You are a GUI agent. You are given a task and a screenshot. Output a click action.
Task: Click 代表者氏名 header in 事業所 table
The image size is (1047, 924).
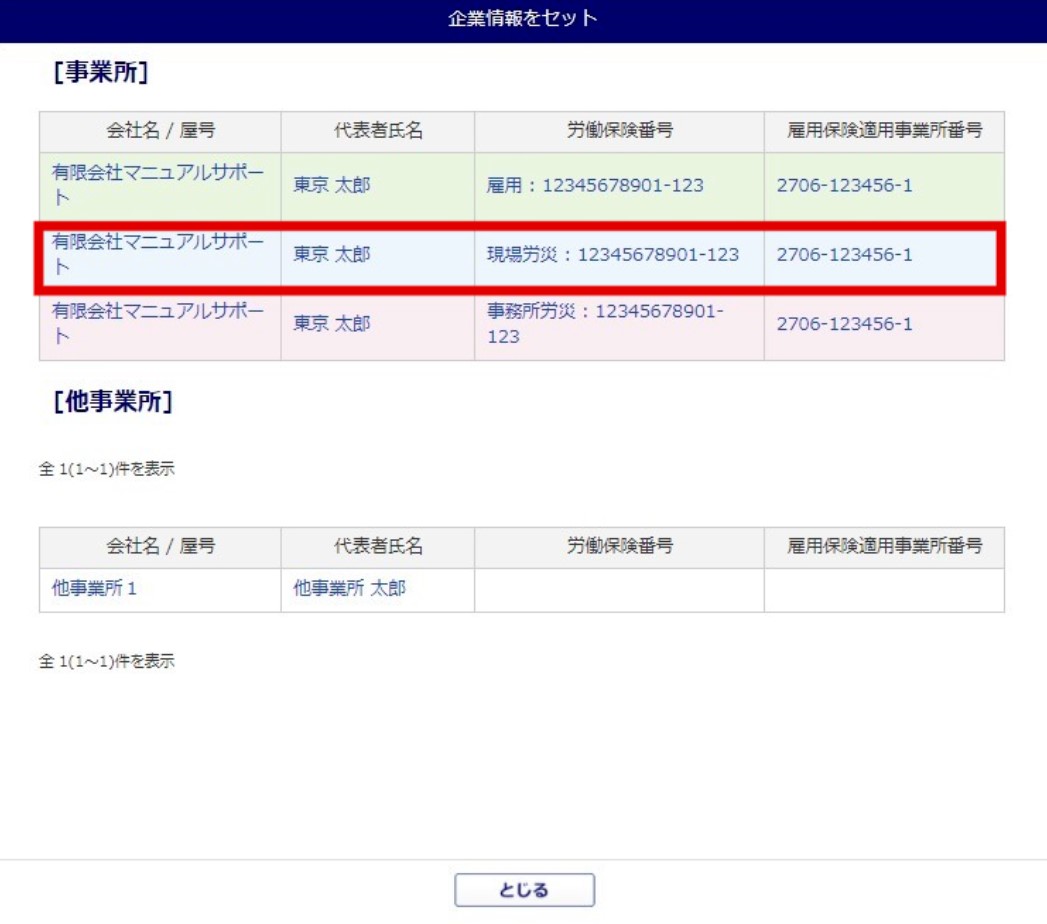coord(378,130)
